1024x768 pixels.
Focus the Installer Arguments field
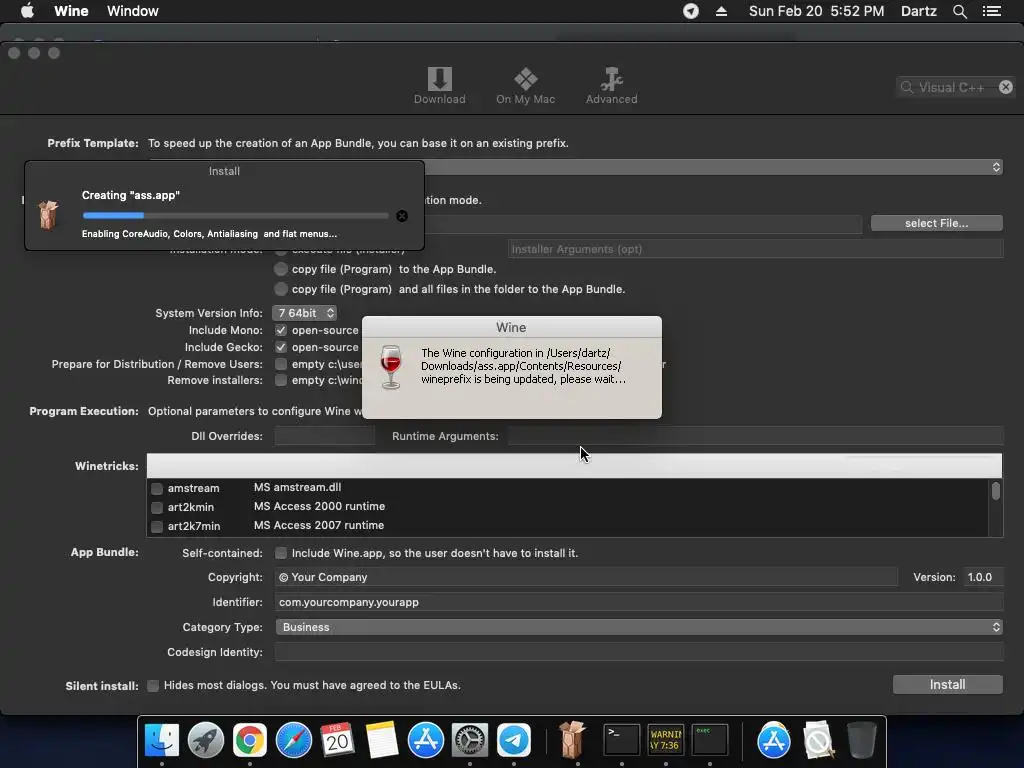coord(755,249)
